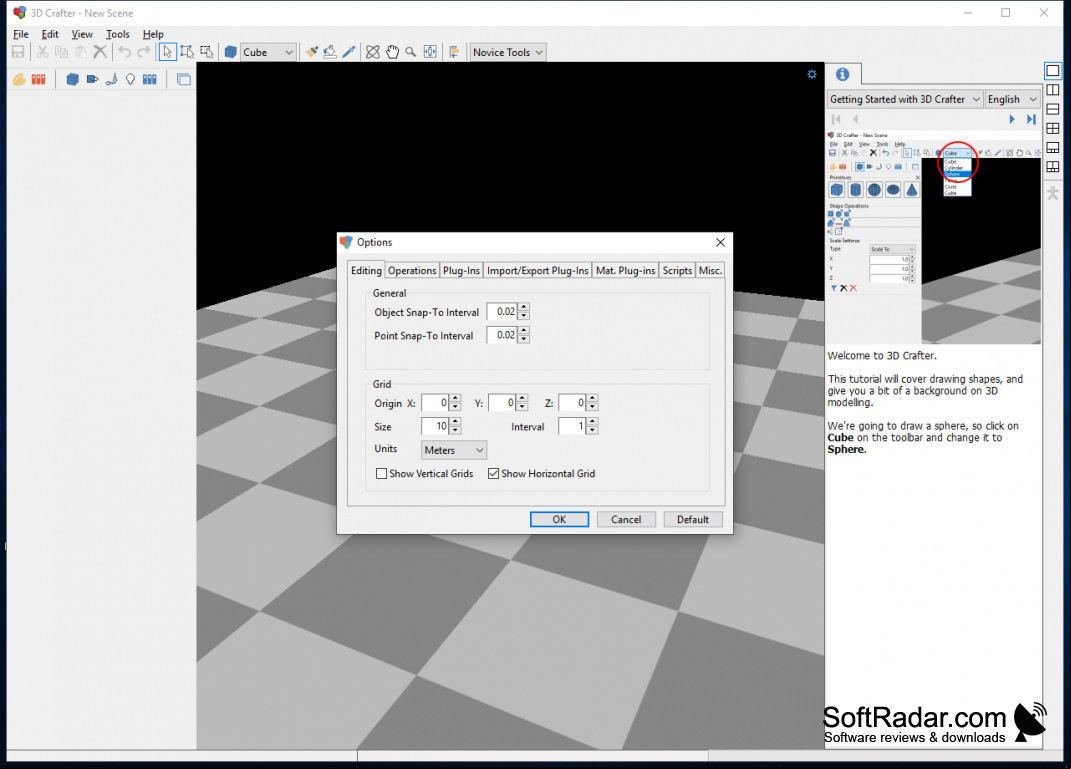Select the arrow pointer selection tool
The width and height of the screenshot is (1071, 769).
[x=167, y=52]
